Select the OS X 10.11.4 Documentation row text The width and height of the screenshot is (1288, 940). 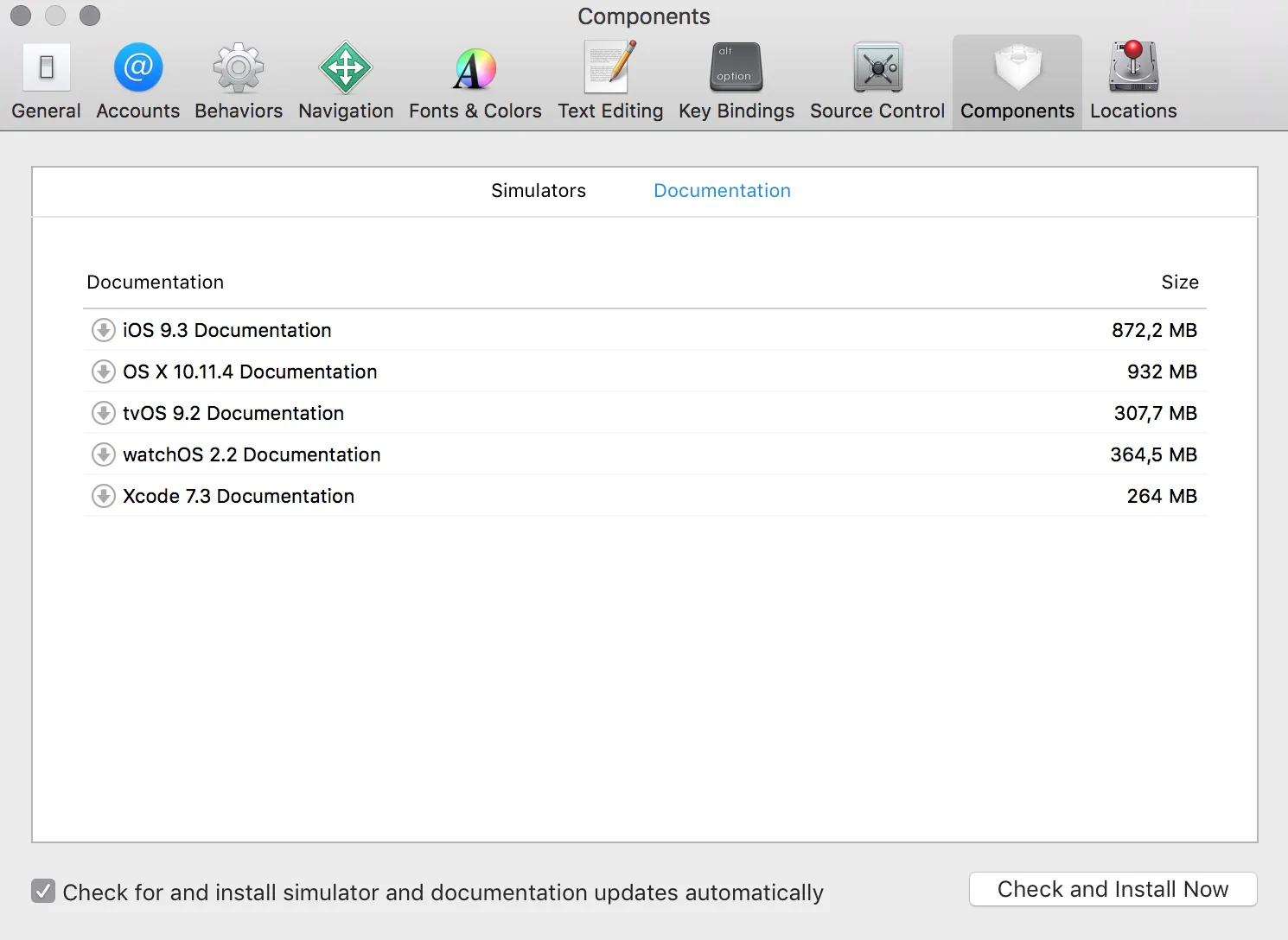point(250,372)
